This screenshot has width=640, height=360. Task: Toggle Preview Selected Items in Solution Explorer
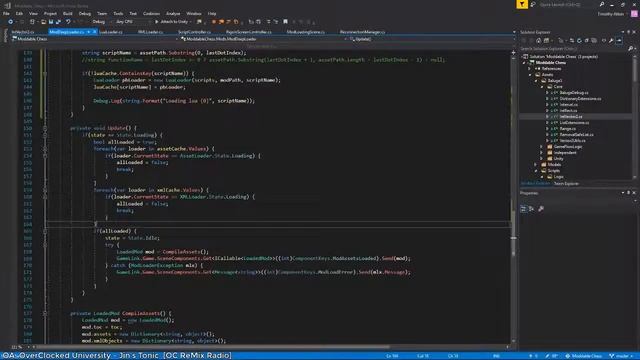click(619, 40)
